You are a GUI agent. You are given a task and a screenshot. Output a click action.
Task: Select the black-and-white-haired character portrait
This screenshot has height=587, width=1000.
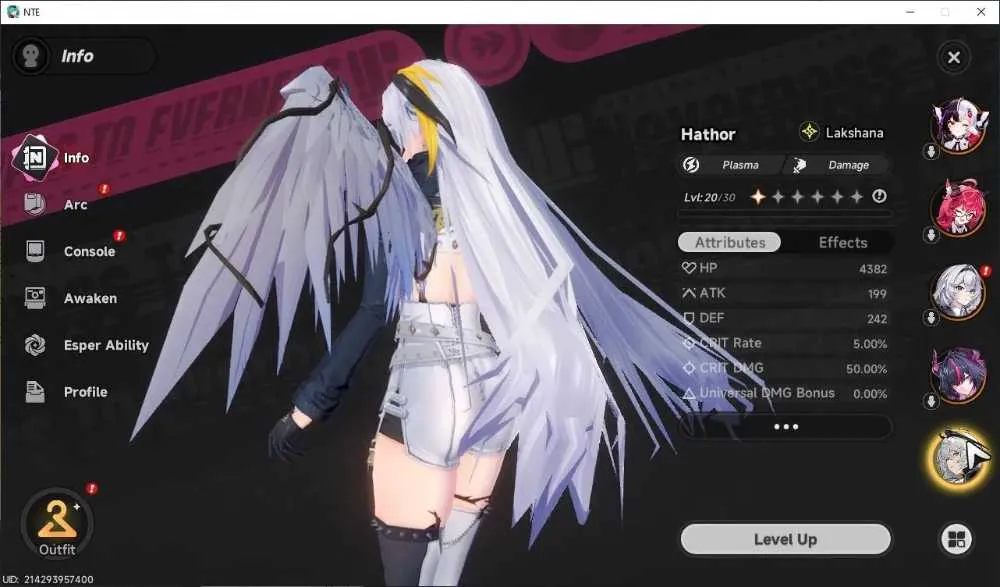(958, 125)
